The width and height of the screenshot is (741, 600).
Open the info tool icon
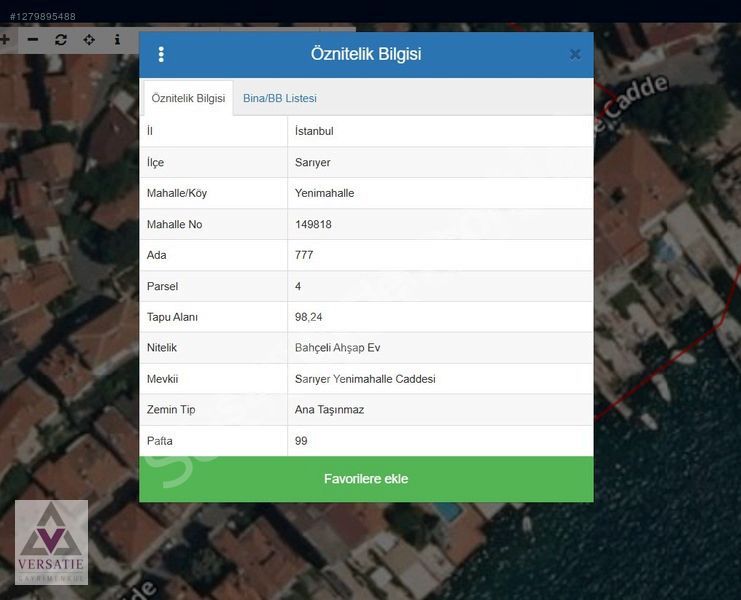coord(117,40)
